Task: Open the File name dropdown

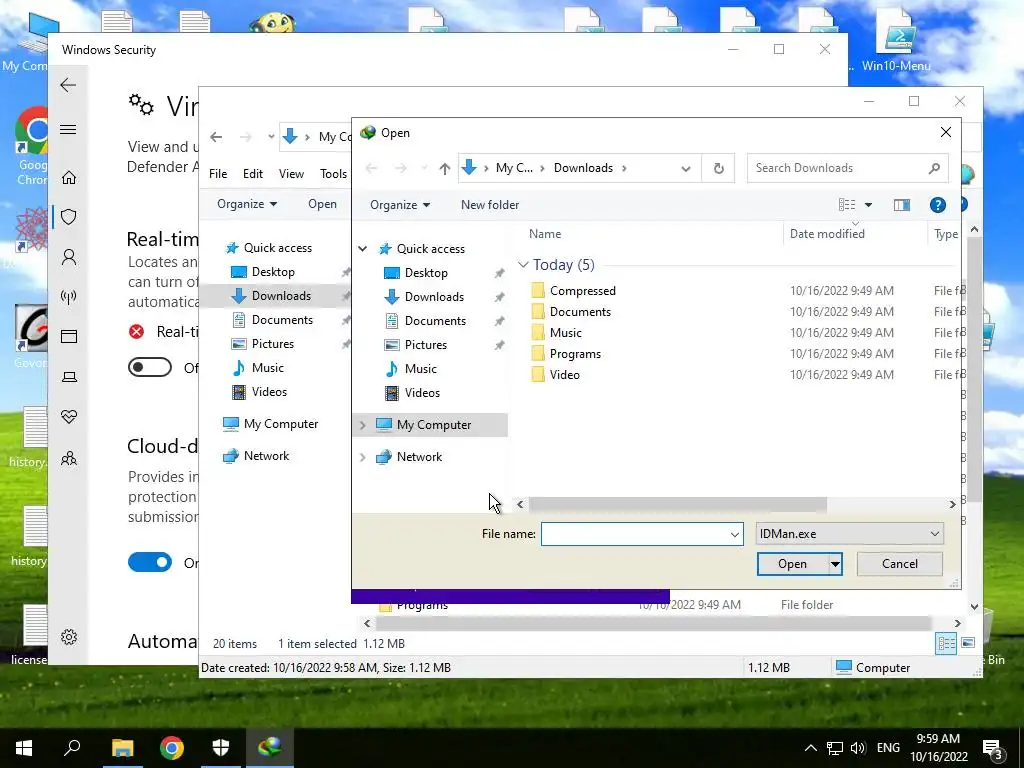Action: click(x=735, y=534)
